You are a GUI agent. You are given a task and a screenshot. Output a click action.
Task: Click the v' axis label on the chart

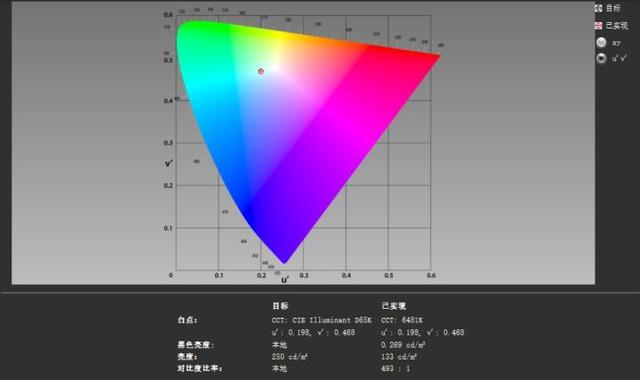pyautogui.click(x=169, y=164)
